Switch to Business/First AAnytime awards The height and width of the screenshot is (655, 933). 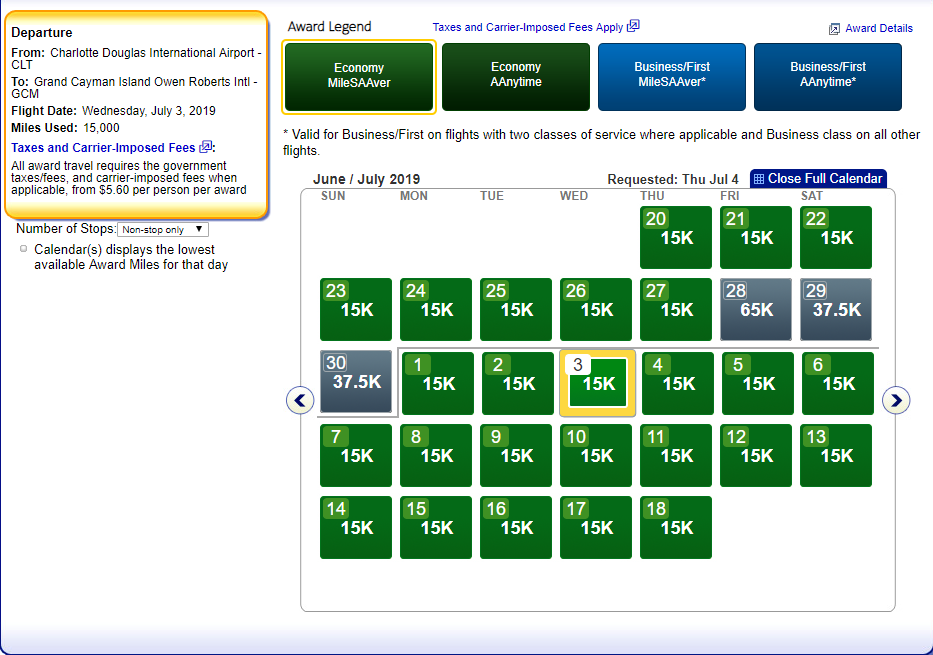tap(827, 77)
